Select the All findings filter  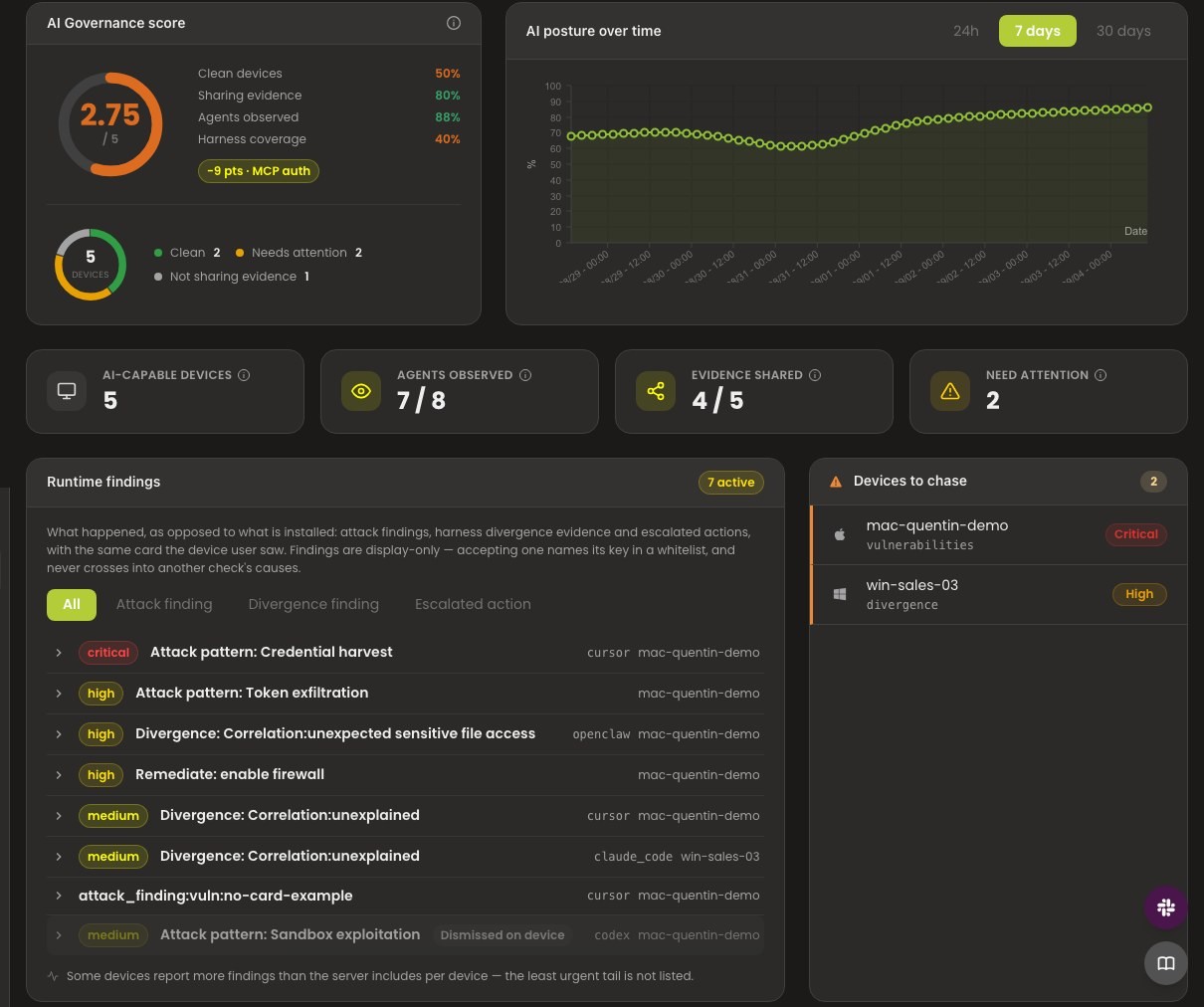[x=72, y=604]
